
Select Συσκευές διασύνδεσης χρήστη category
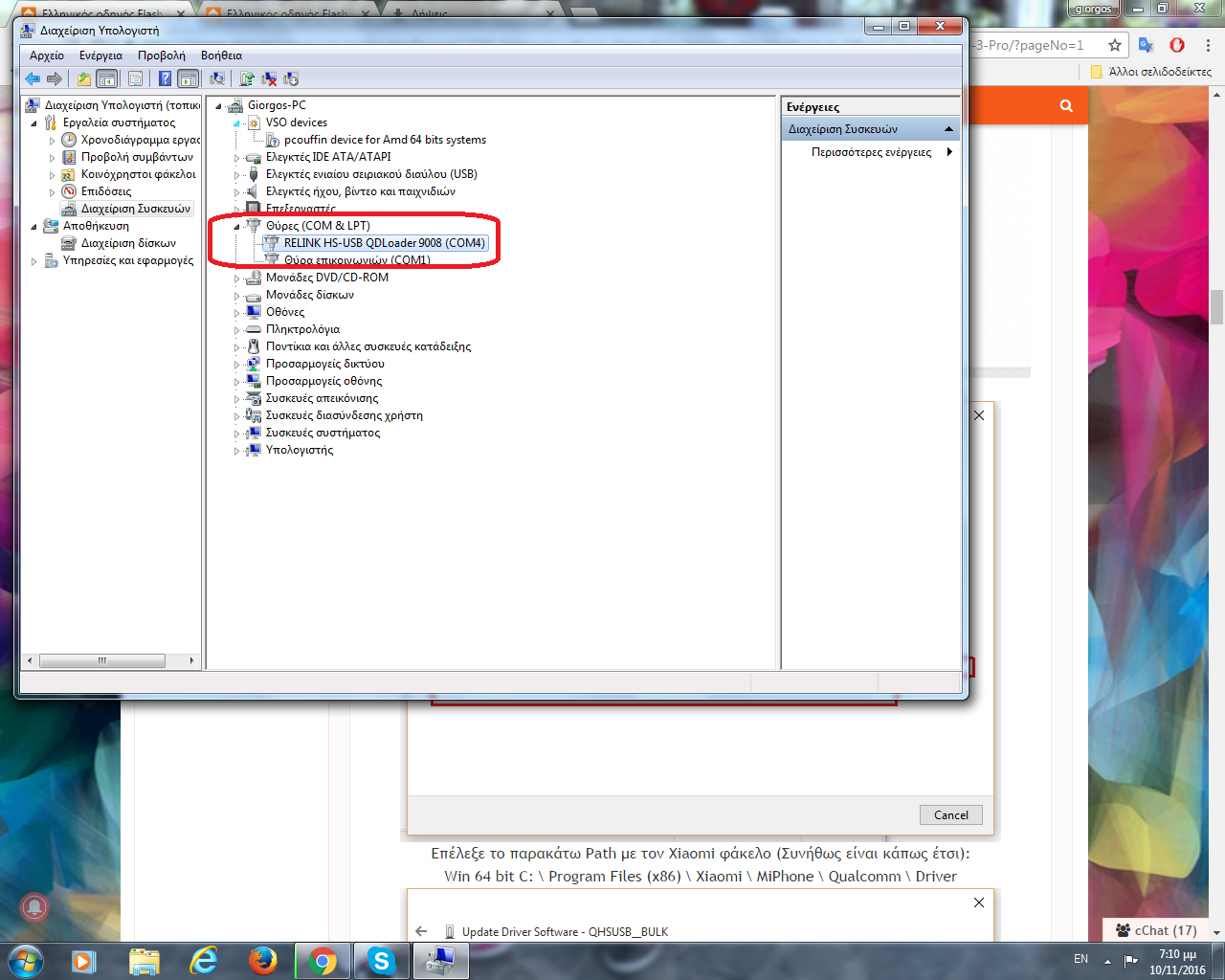tap(345, 415)
